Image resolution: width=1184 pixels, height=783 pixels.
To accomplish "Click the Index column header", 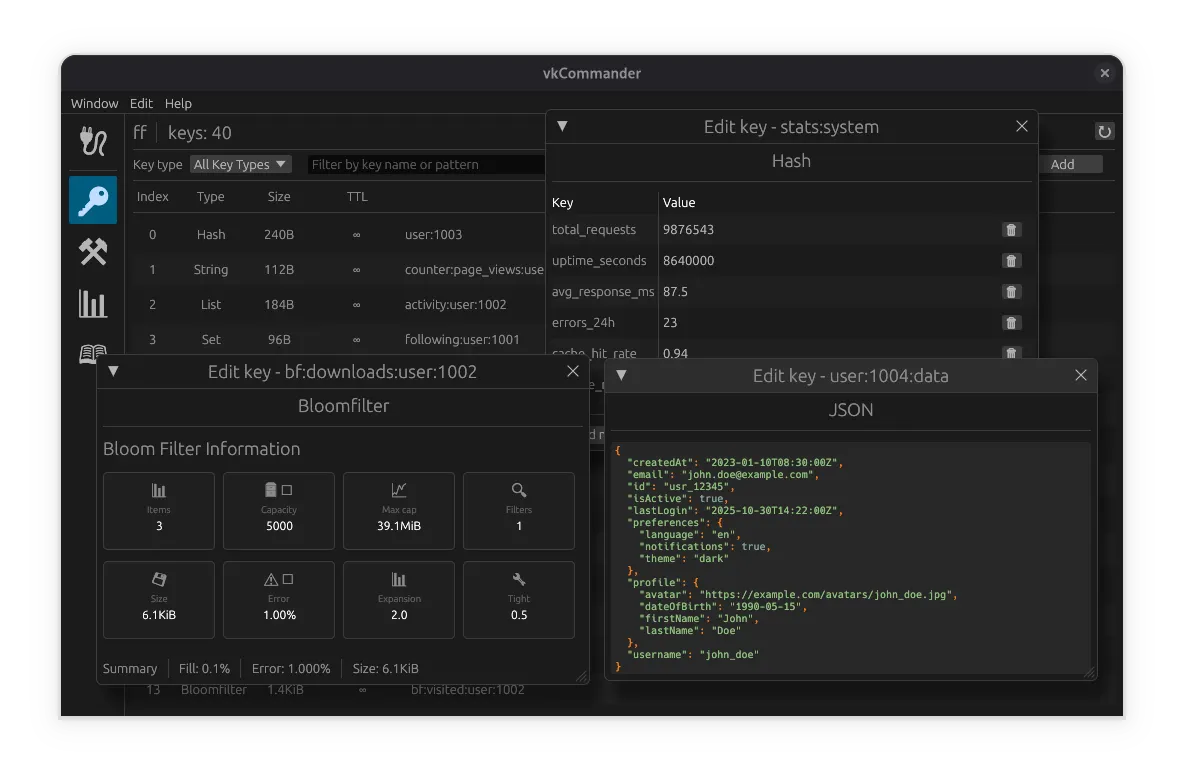I will 153,196.
